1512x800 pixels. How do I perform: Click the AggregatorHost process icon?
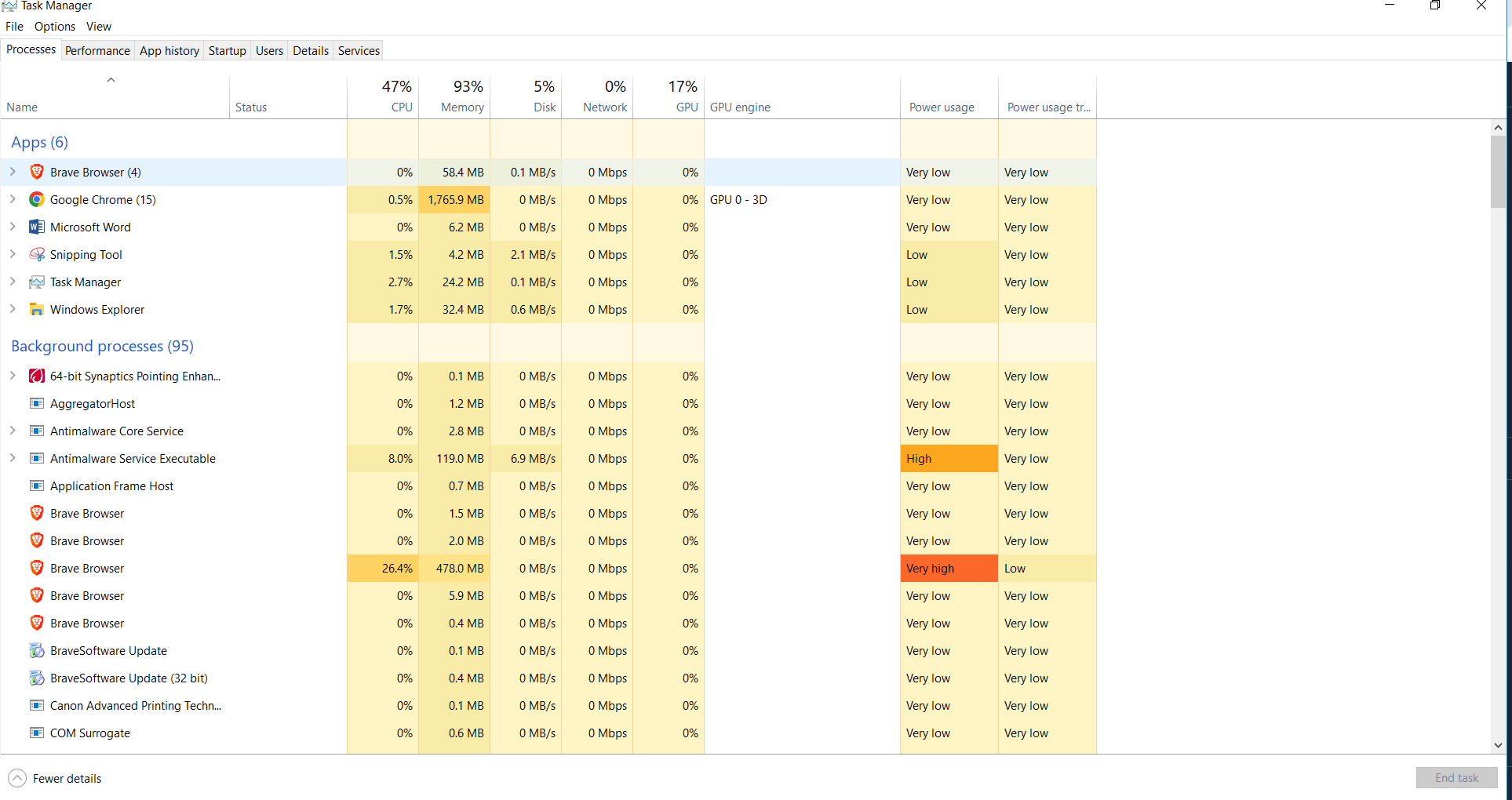tap(37, 403)
